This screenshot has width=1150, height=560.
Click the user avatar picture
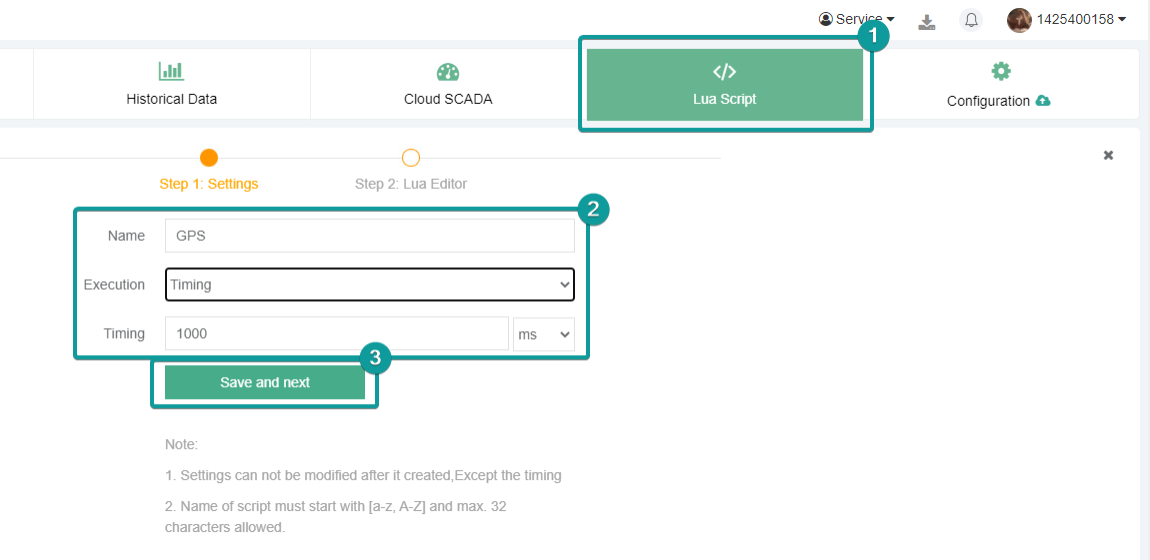point(1019,20)
